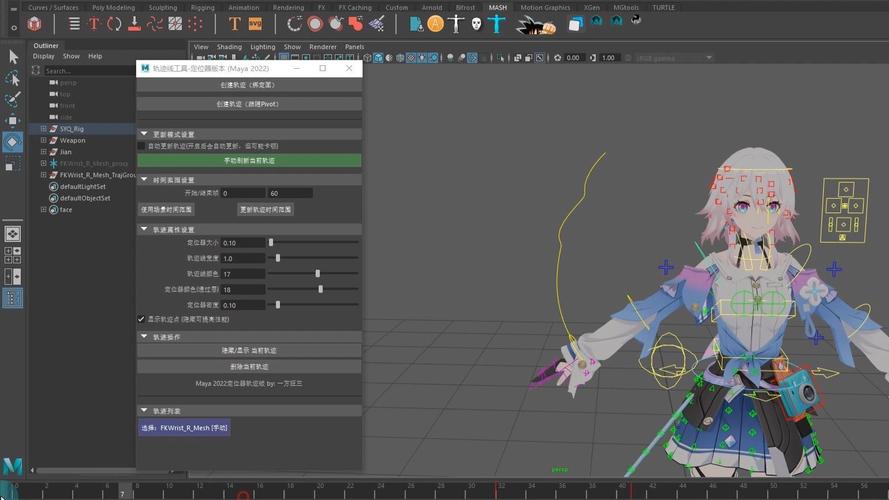Adjust the locator size slider at 0.10
This screenshot has height=500, width=889.
271,243
